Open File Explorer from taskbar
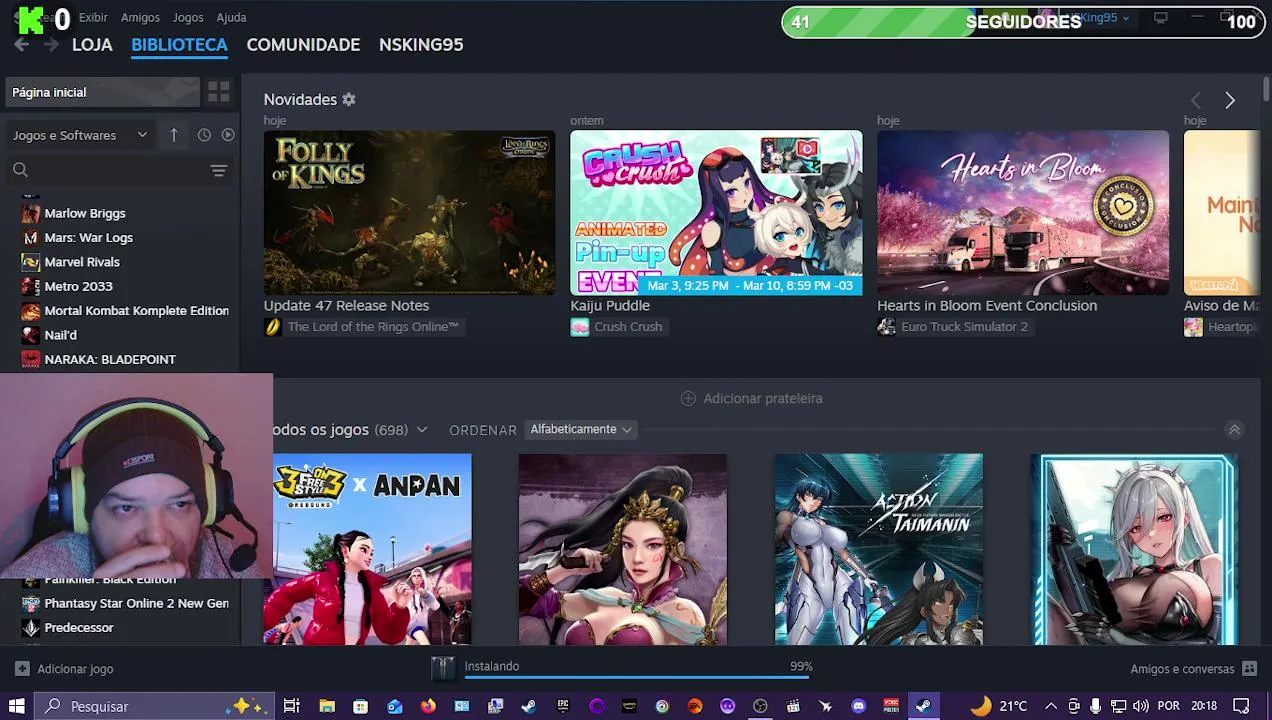Viewport: 1272px width, 720px height. click(327, 706)
